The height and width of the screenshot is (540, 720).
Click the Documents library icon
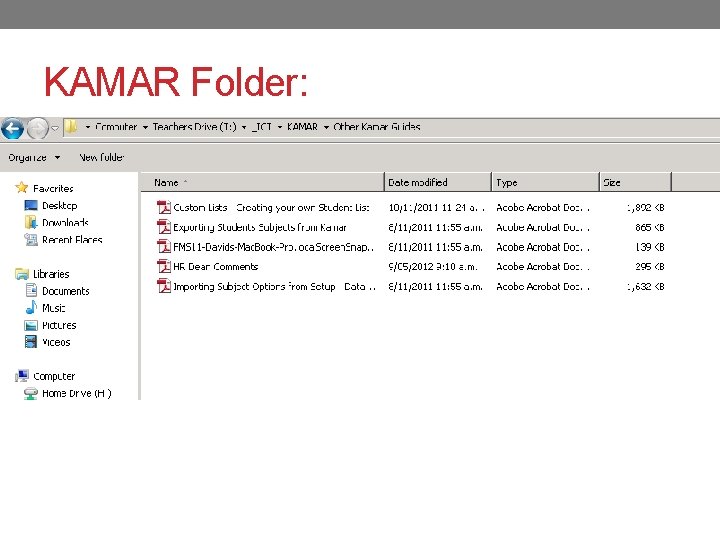point(31,290)
